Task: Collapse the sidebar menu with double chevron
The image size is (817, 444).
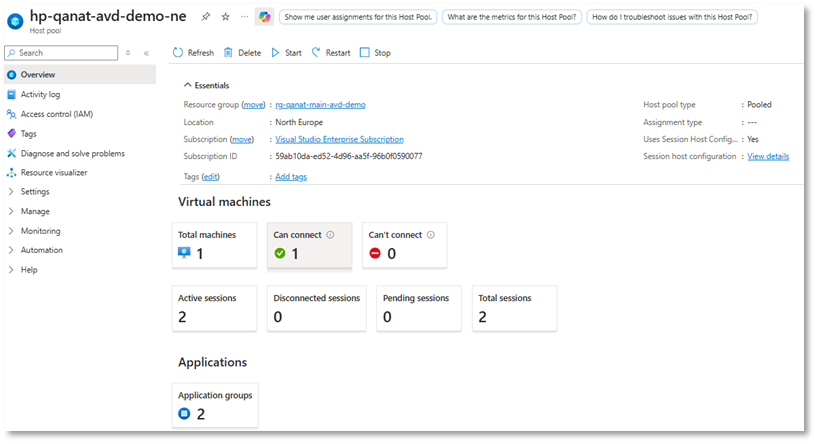Action: (x=146, y=53)
